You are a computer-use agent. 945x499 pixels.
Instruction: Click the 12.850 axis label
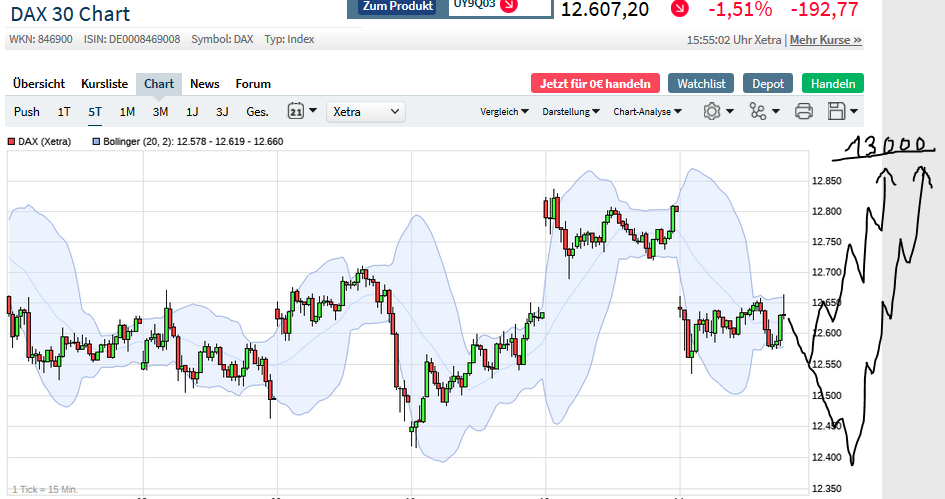click(827, 181)
